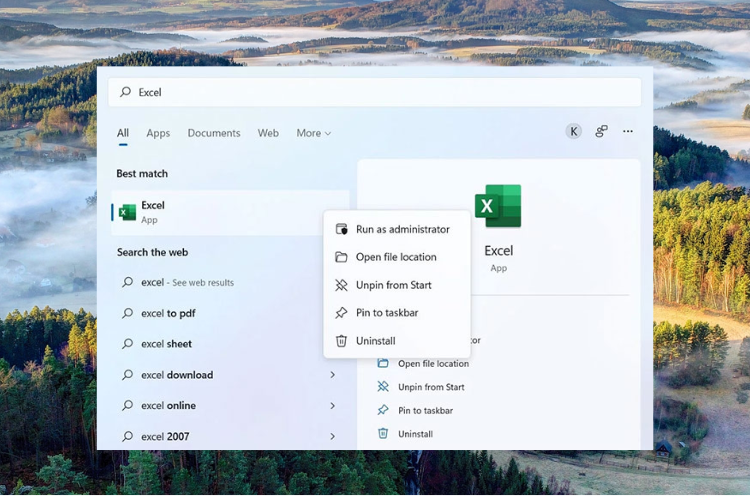Expand the arrow next to excel 2007
750x500 pixels.
click(x=332, y=436)
